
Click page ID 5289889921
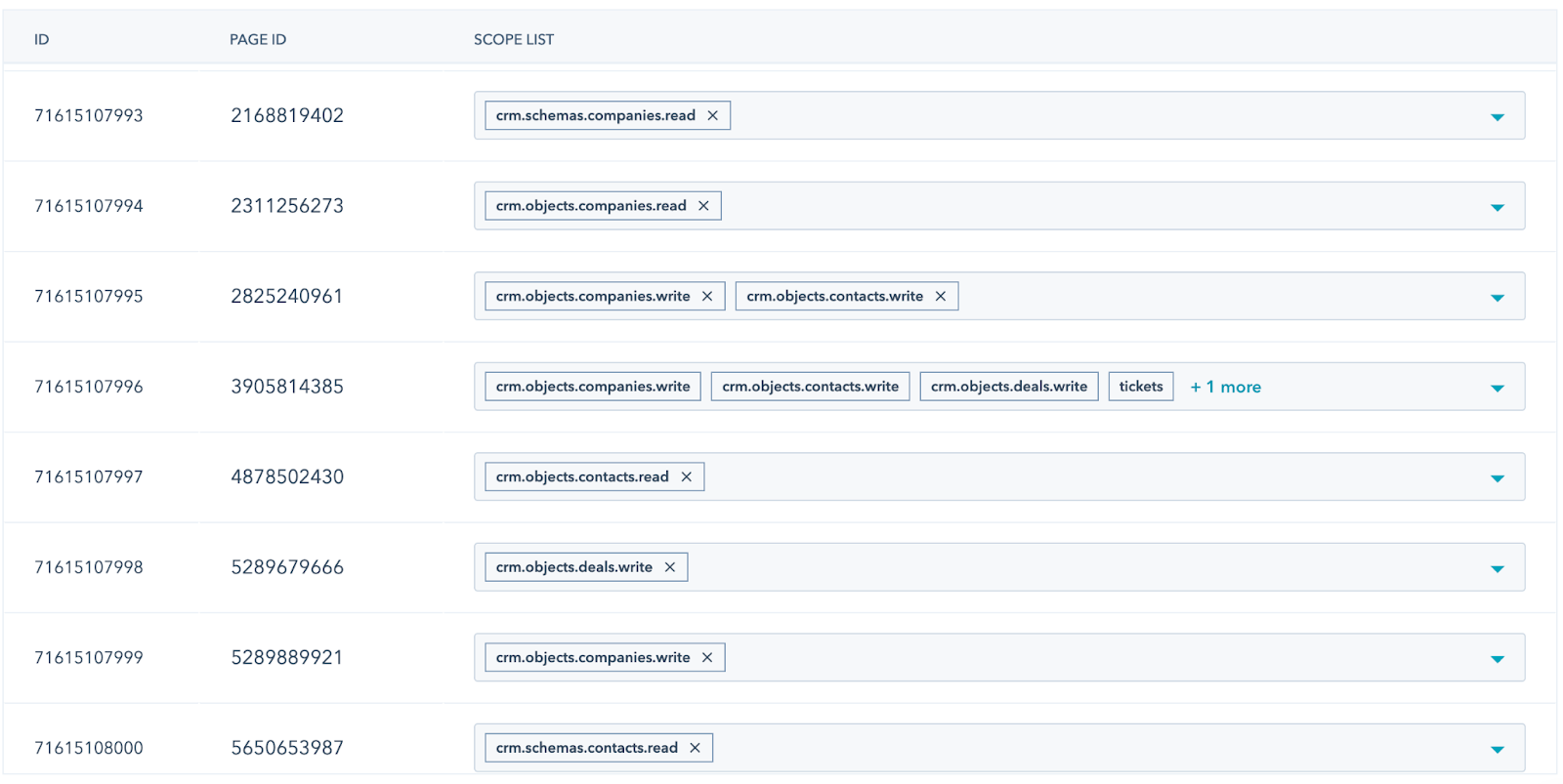287,657
